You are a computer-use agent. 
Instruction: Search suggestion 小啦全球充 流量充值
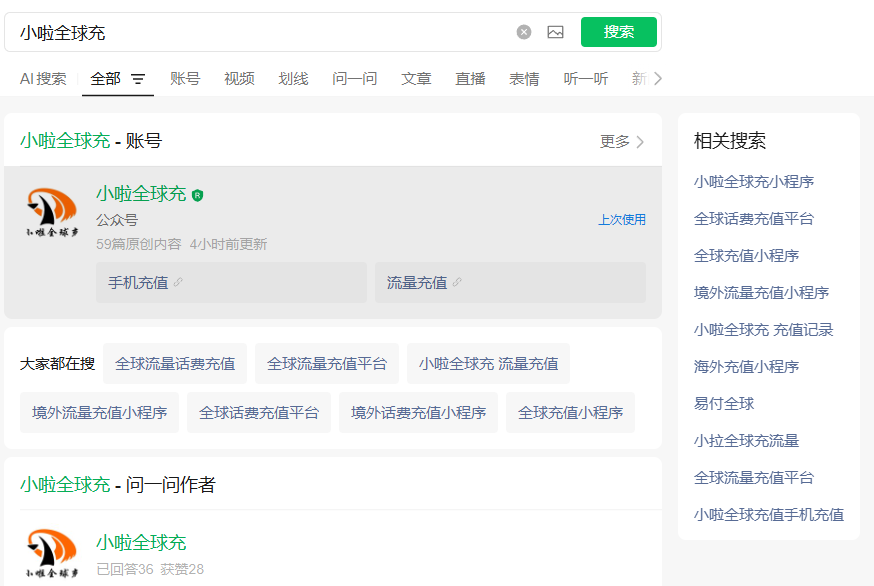(x=488, y=364)
